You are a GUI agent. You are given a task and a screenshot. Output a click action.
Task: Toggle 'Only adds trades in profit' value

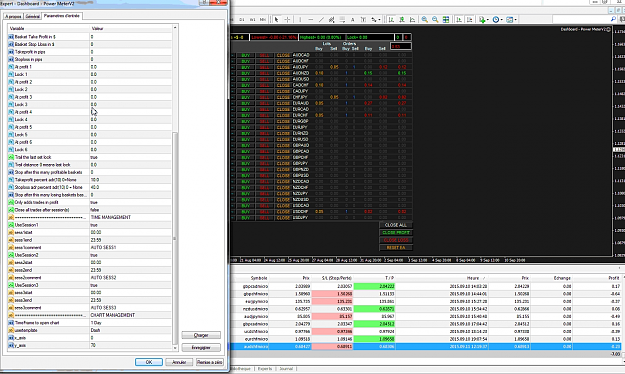(131, 202)
